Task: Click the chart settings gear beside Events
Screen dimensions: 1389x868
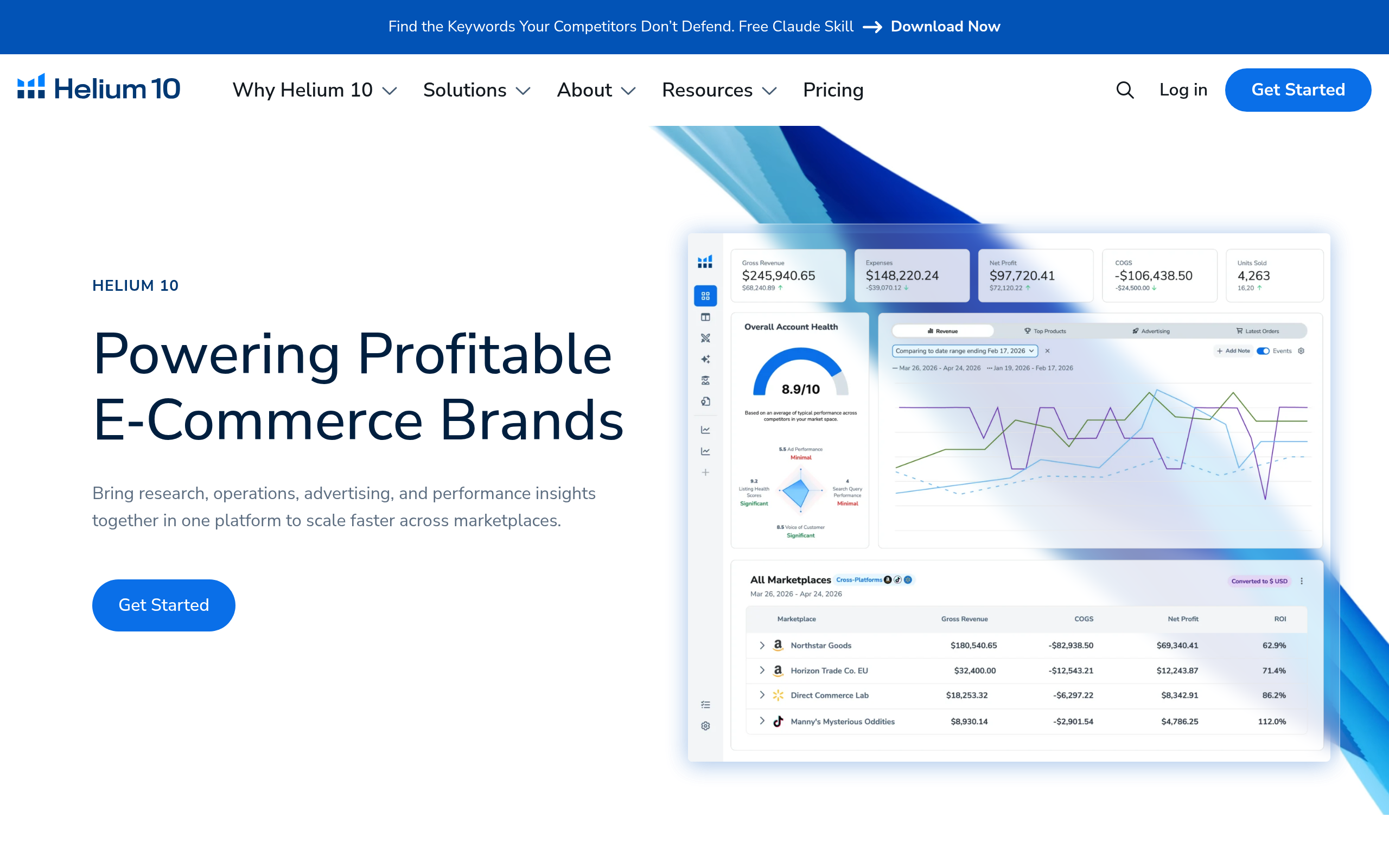Action: (x=1301, y=351)
